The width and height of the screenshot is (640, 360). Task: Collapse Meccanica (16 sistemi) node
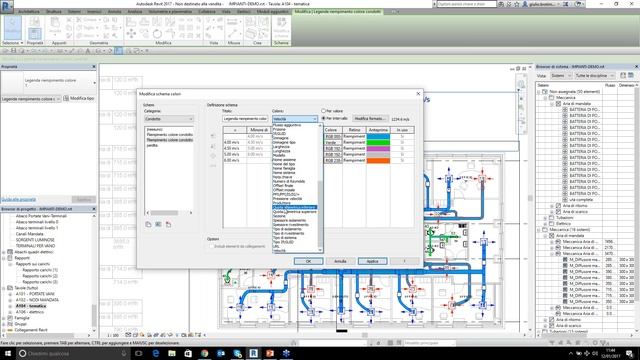(538, 230)
